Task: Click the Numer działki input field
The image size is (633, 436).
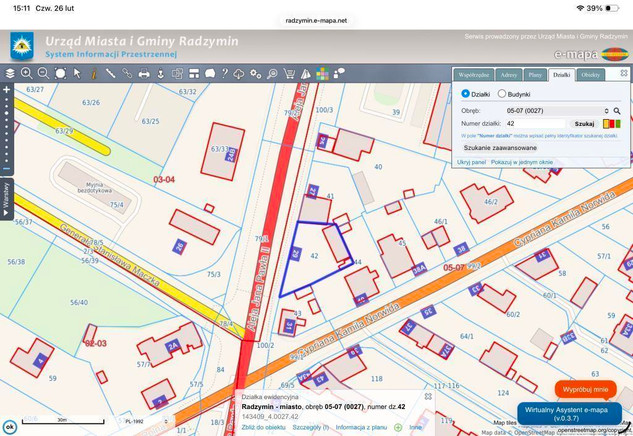Action: (535, 124)
